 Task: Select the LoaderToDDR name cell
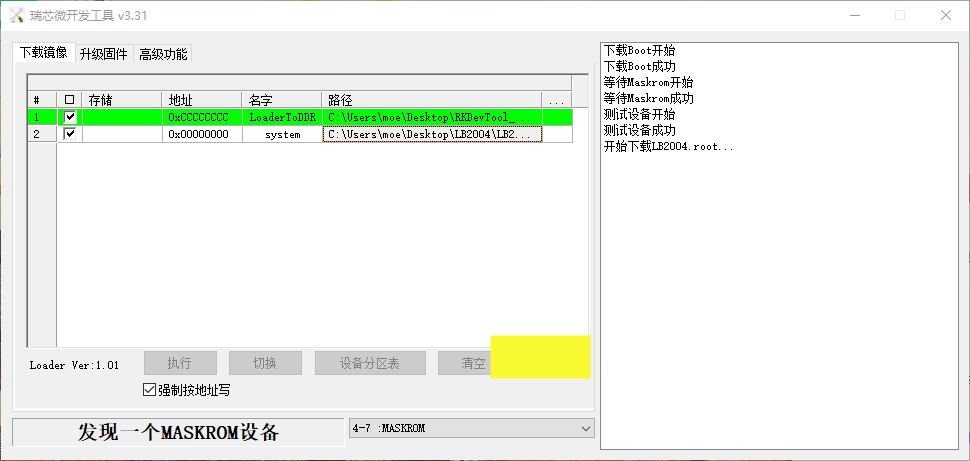pos(281,117)
